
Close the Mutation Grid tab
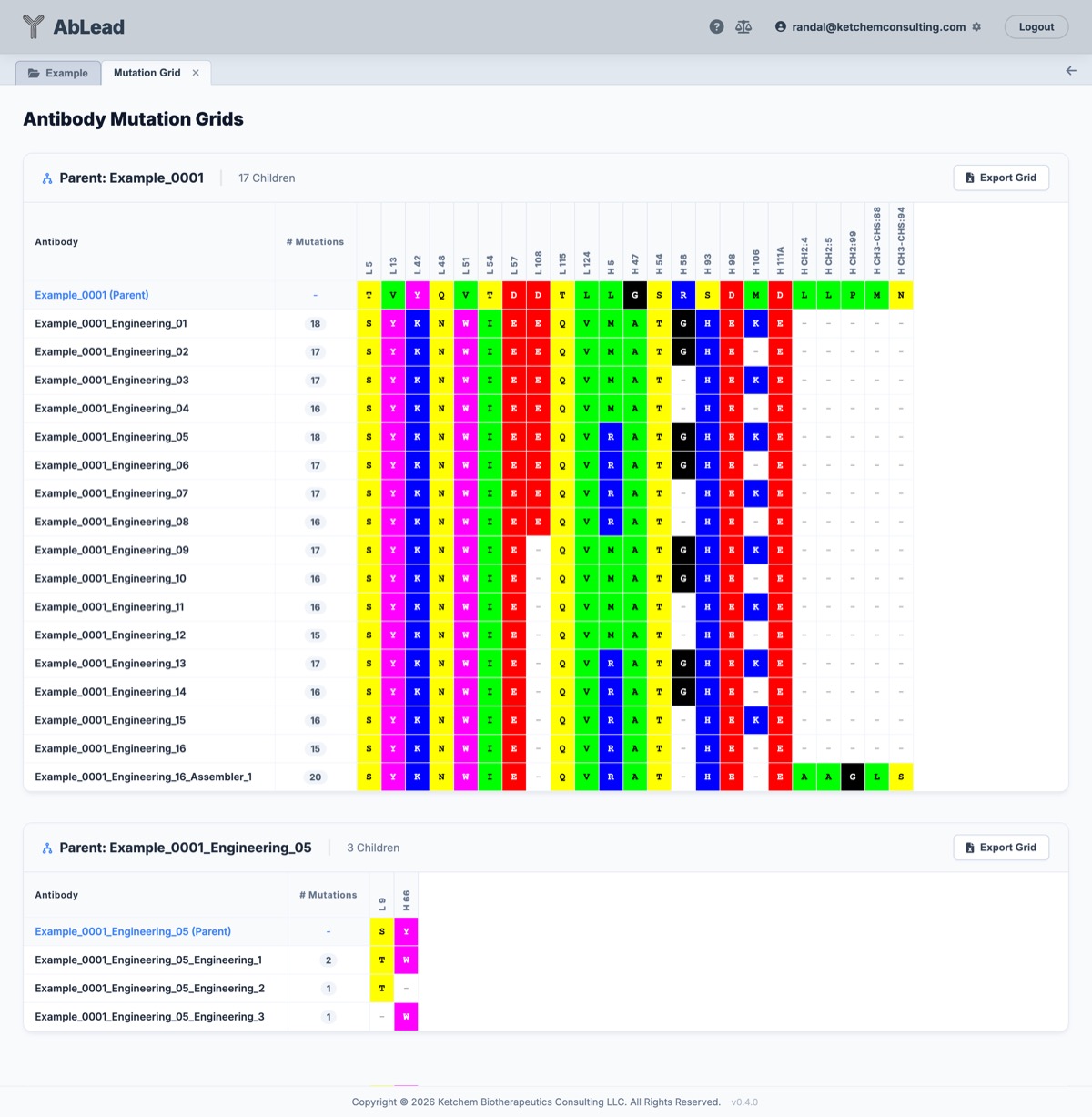click(x=196, y=73)
